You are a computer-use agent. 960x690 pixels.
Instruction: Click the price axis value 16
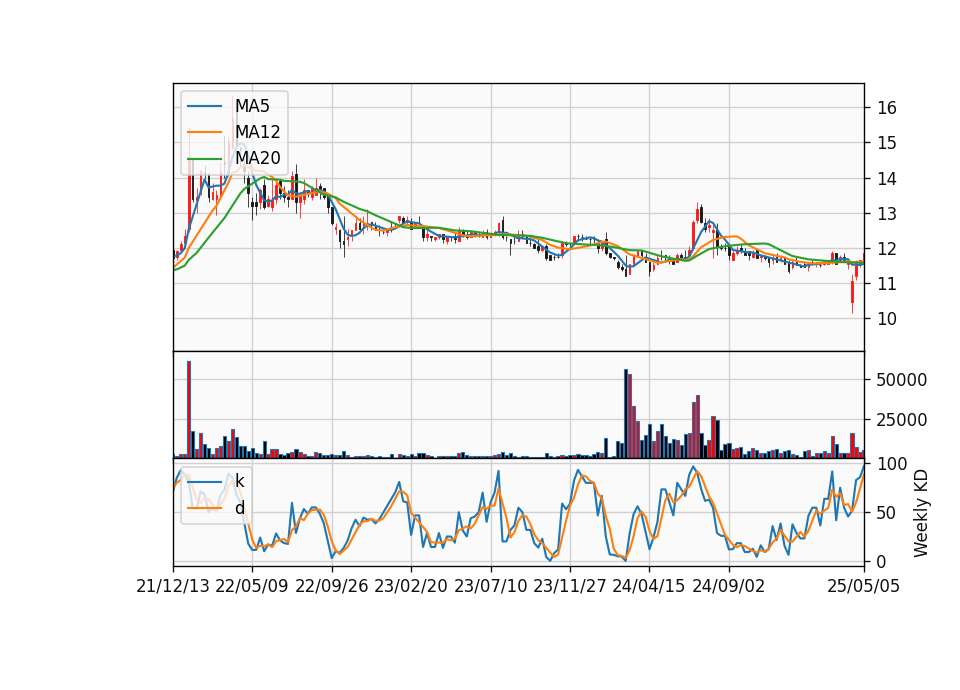[x=887, y=108]
